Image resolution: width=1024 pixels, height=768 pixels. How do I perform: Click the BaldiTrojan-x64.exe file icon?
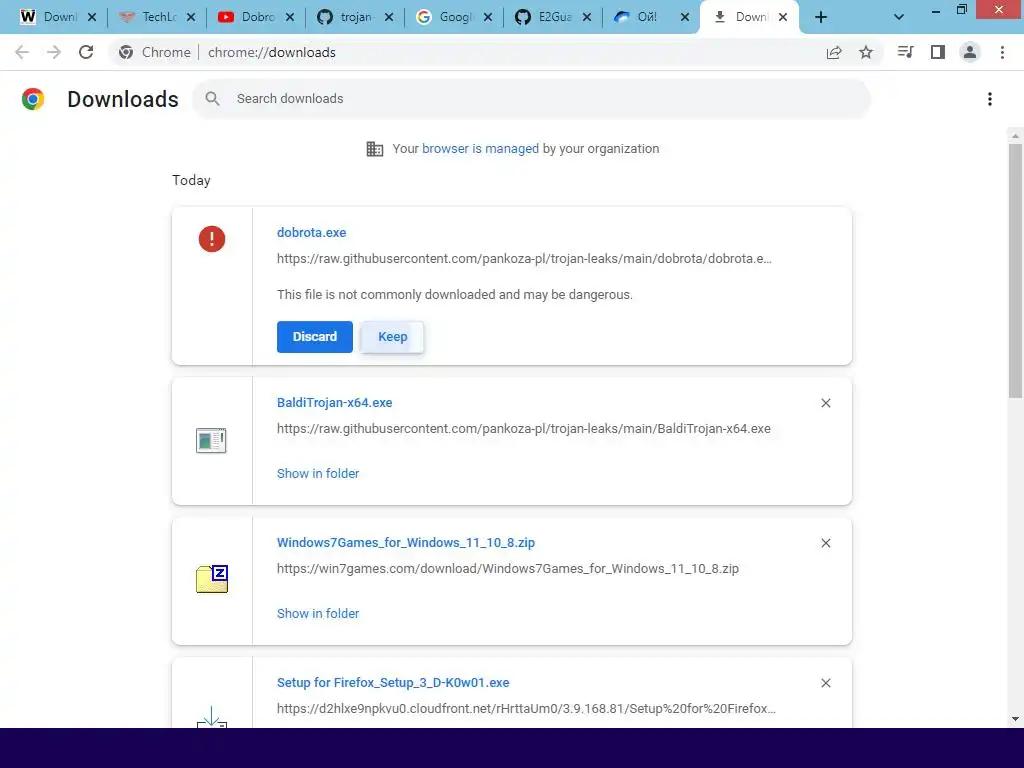(211, 441)
